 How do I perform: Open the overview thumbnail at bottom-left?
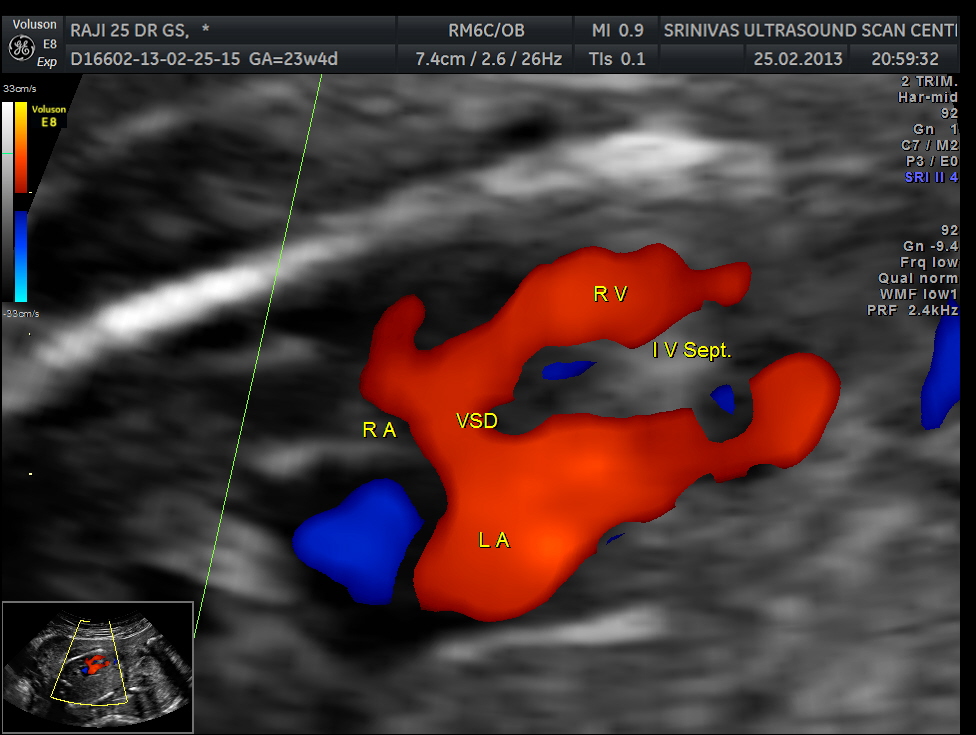point(97,666)
